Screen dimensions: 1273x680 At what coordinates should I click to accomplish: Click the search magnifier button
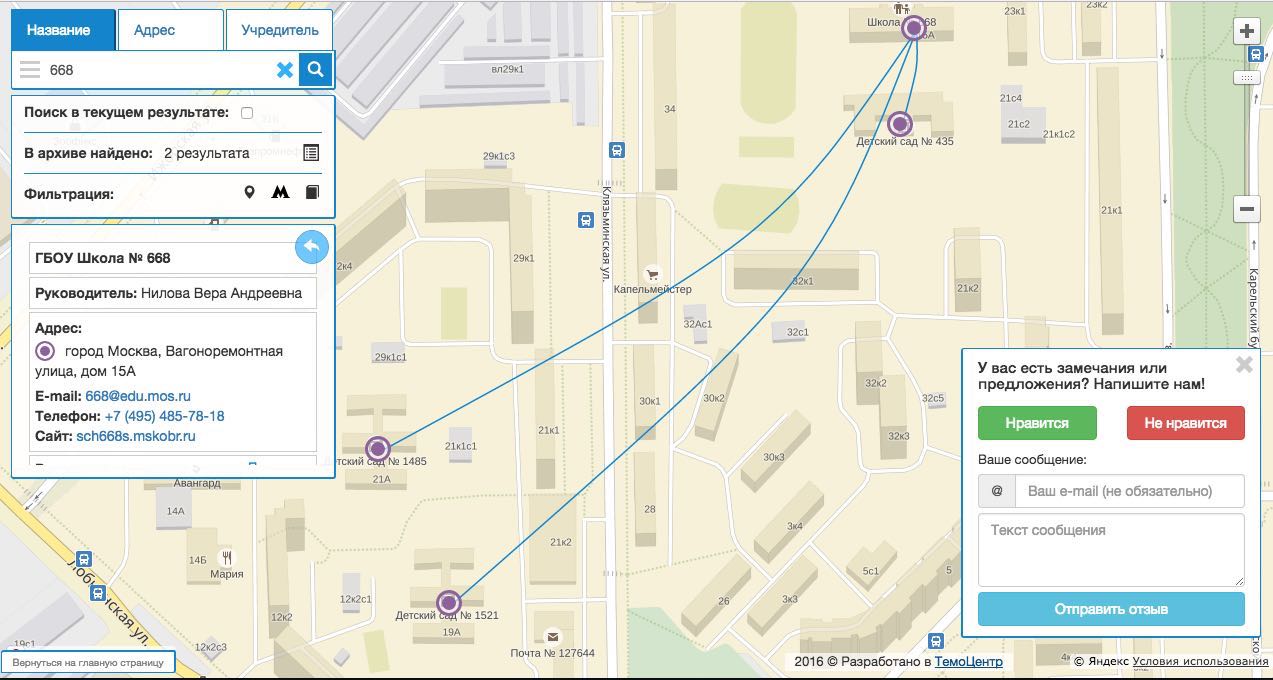click(x=315, y=70)
